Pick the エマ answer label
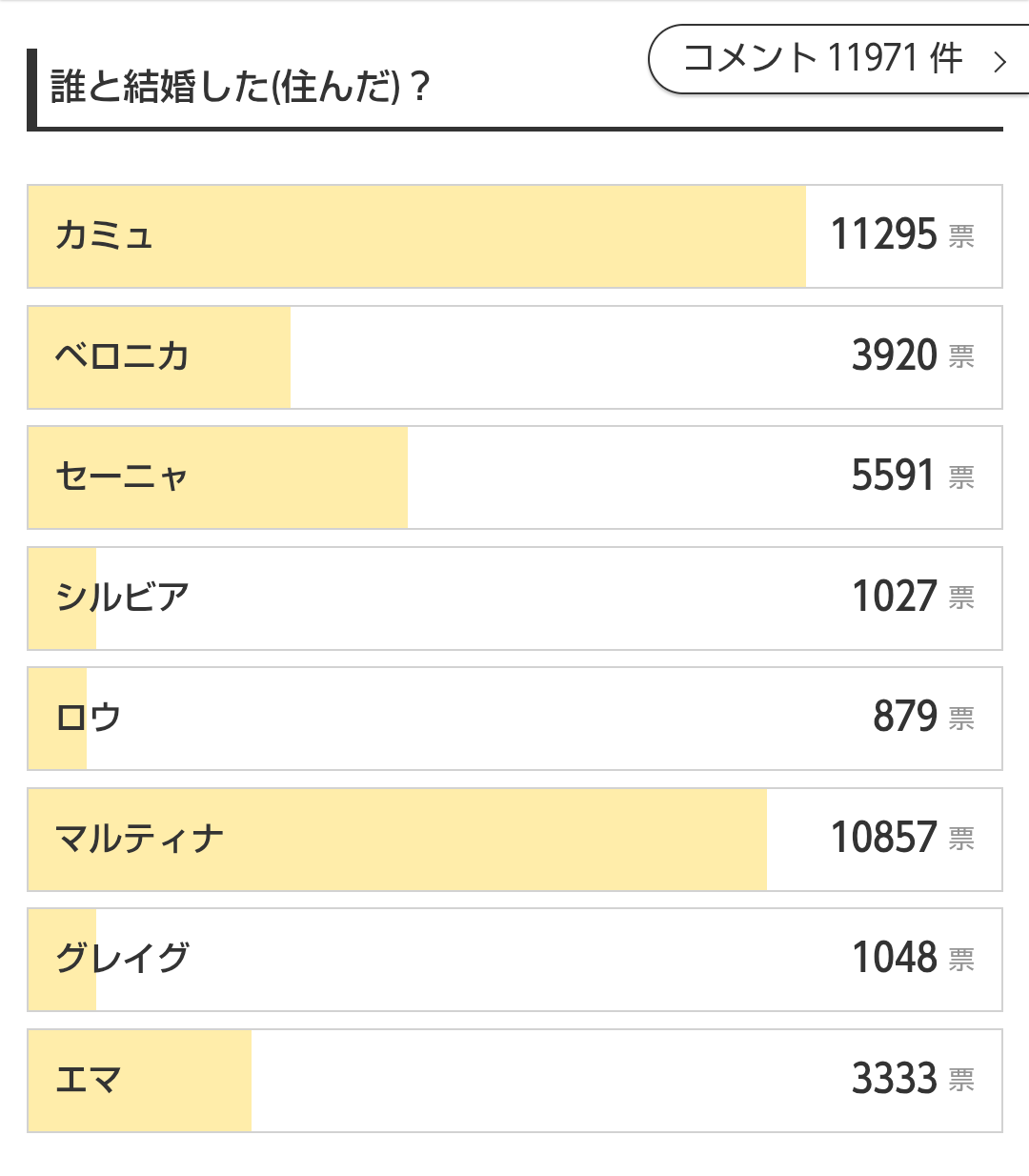 tap(89, 1080)
